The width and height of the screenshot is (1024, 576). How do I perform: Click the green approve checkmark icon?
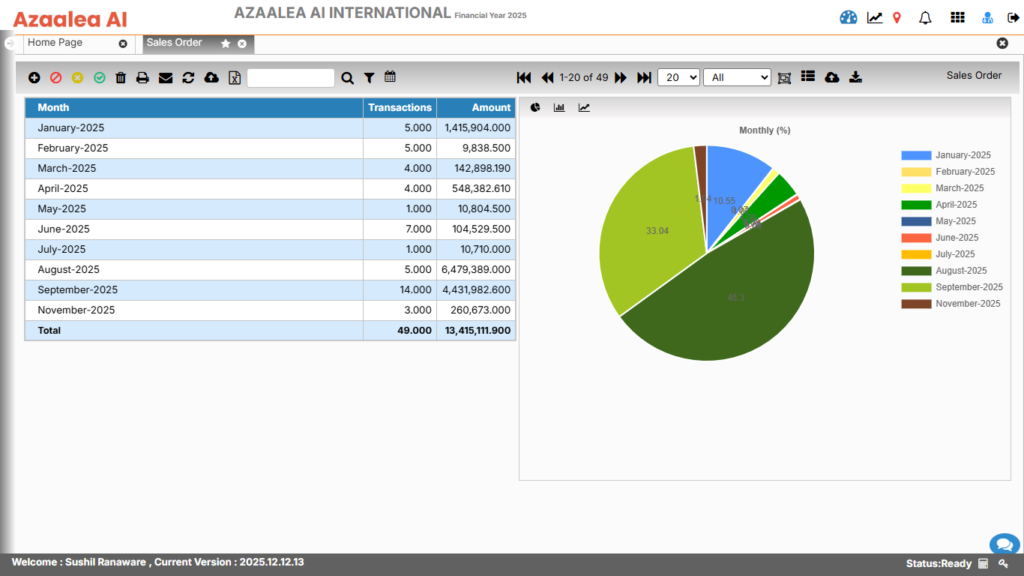[99, 77]
